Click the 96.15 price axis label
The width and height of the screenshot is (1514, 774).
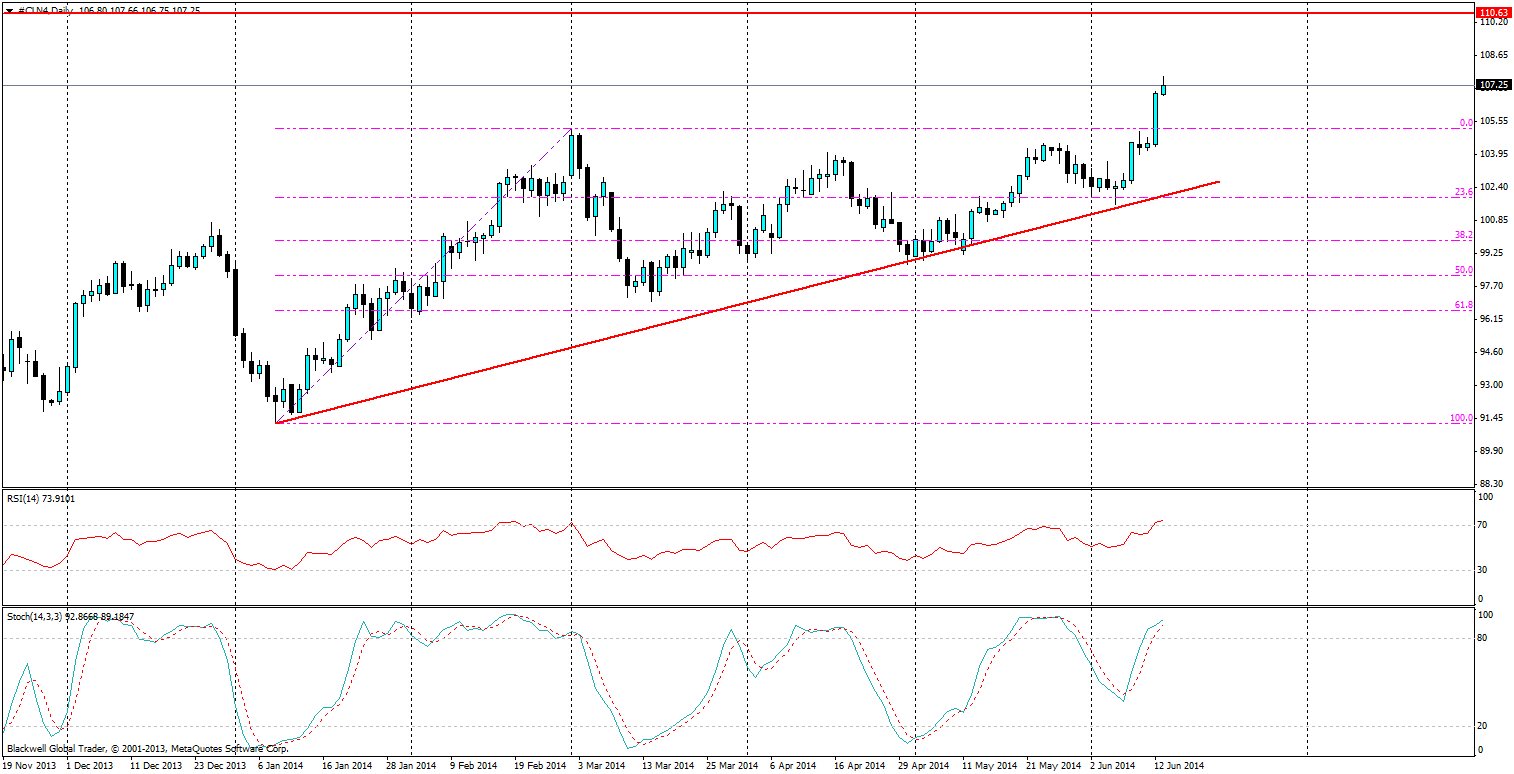pos(1493,318)
